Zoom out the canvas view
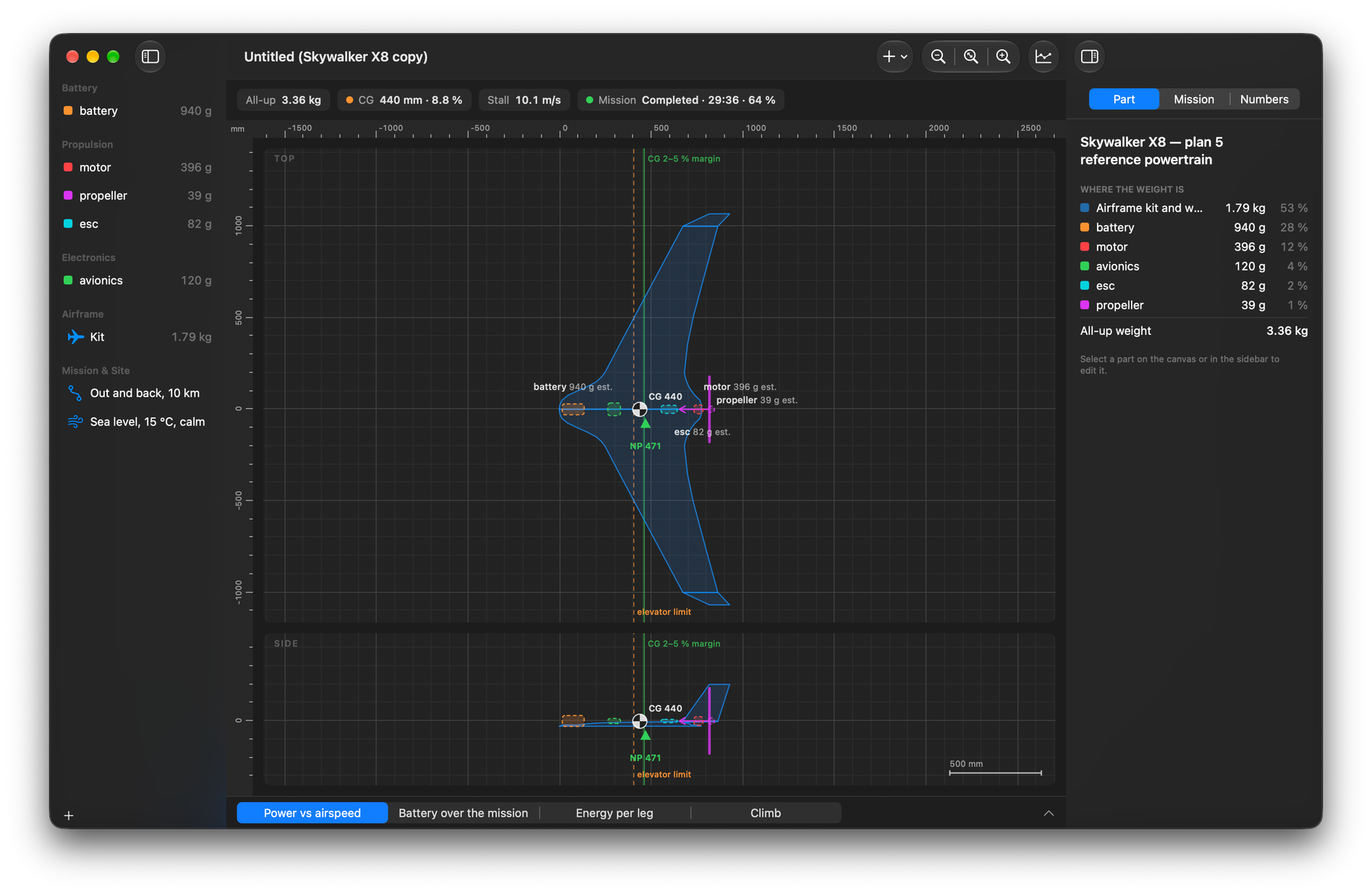 938,56
